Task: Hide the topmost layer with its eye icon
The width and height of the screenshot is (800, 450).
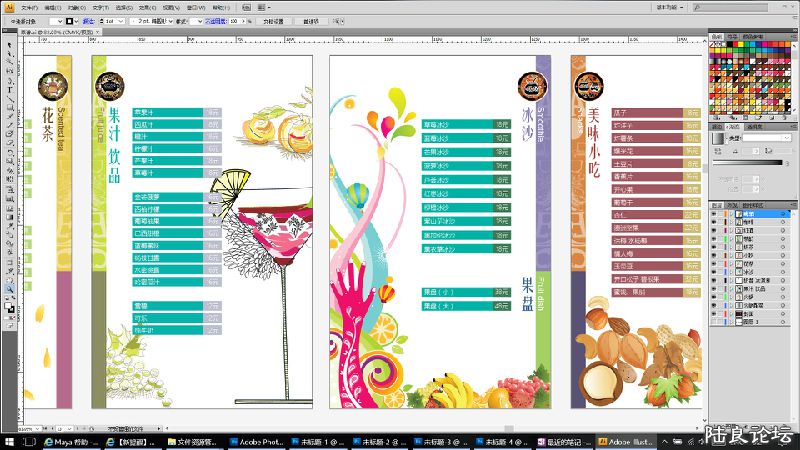Action: pos(713,214)
